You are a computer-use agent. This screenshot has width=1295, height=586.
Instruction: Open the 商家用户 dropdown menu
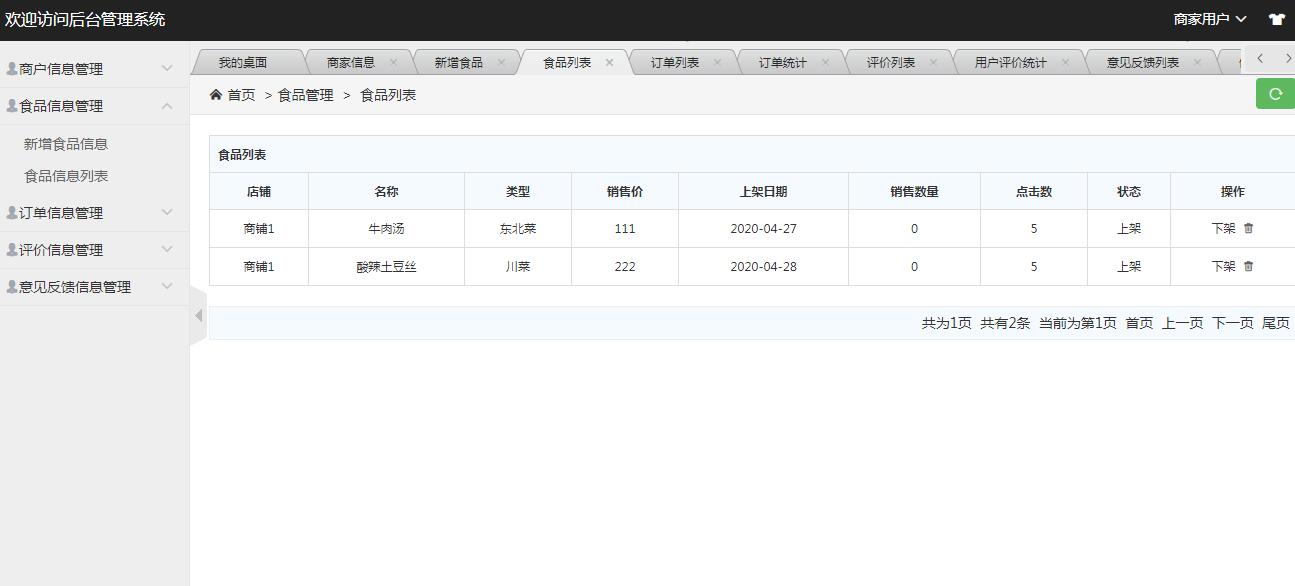(x=1210, y=19)
